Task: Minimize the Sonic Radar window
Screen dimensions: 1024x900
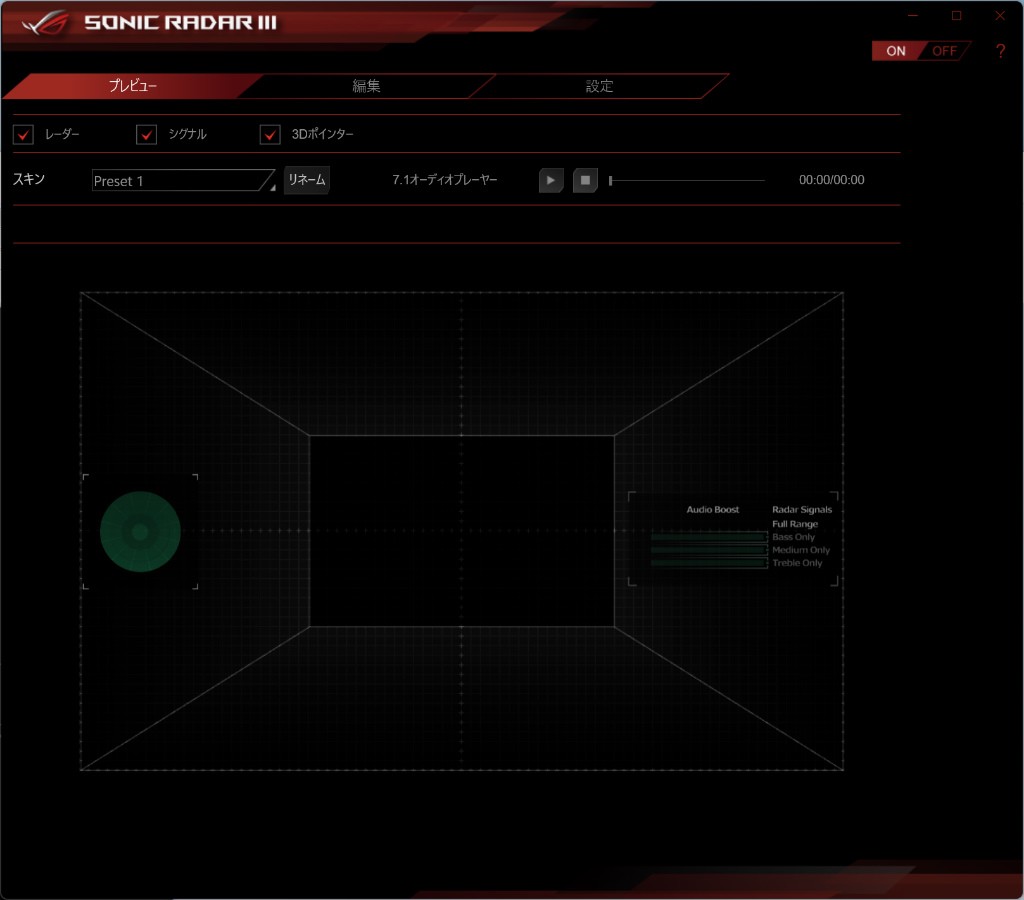Action: [913, 16]
